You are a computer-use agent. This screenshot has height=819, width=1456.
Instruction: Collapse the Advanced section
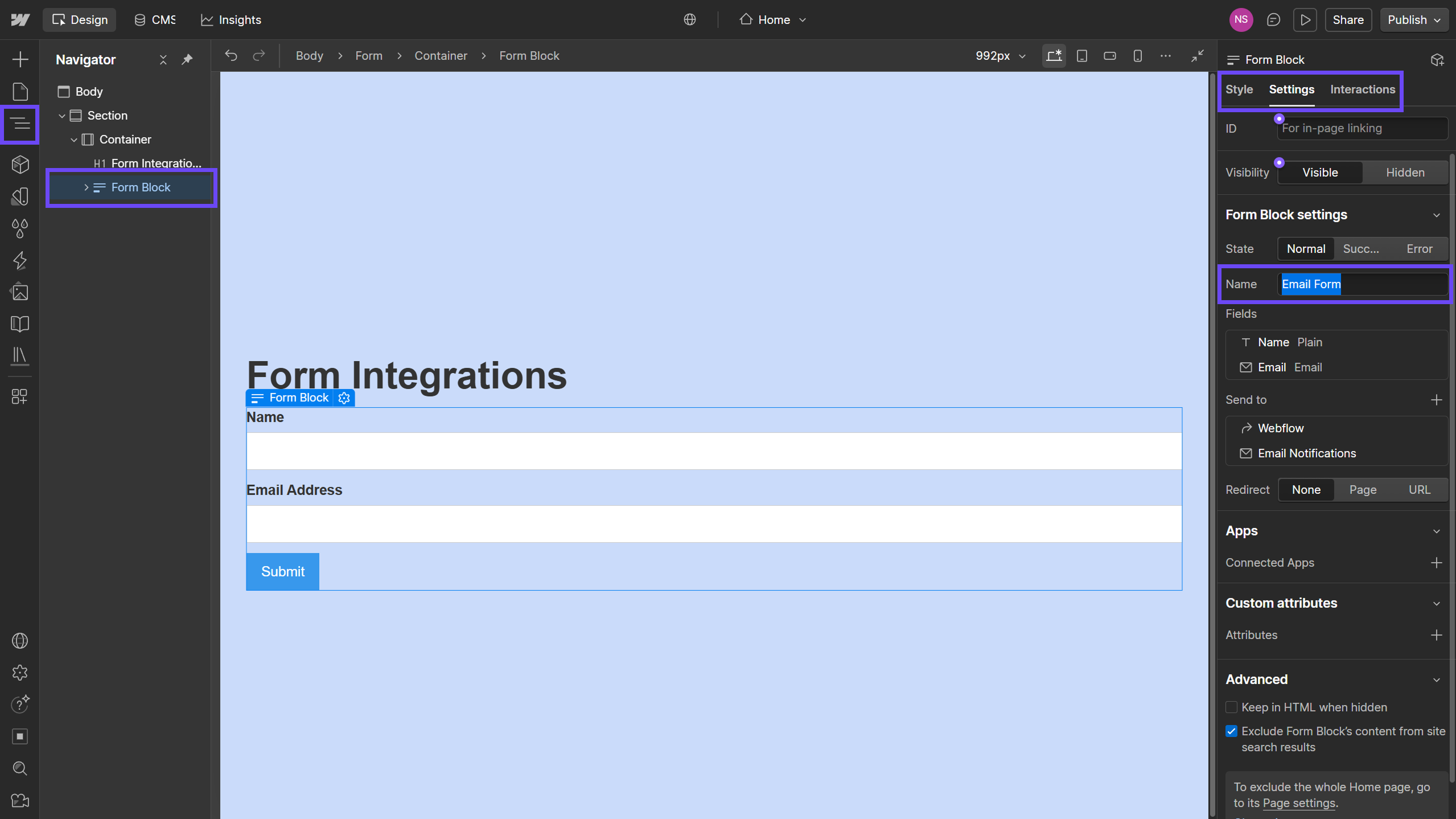coord(1436,680)
